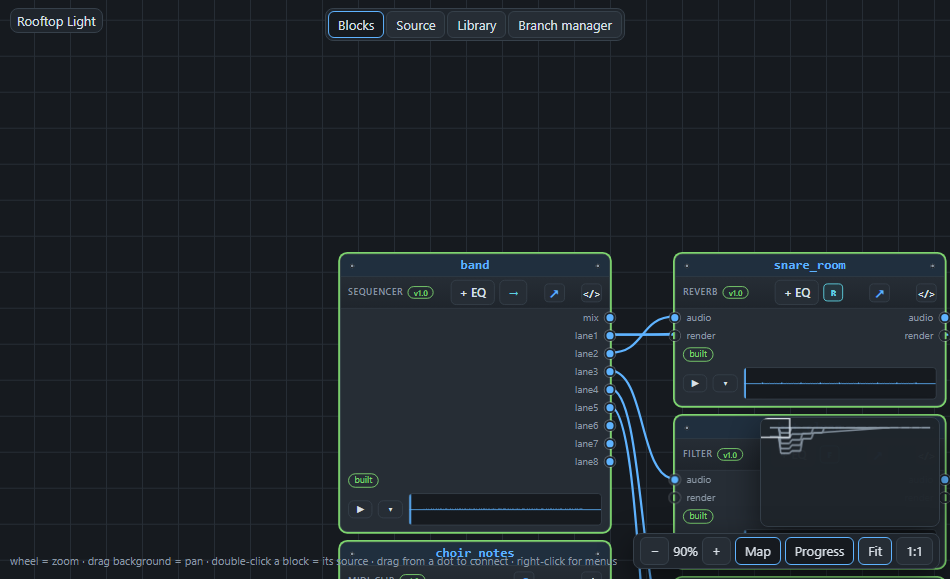
Task: Click the SEQUENCER type label
Action: 375,292
